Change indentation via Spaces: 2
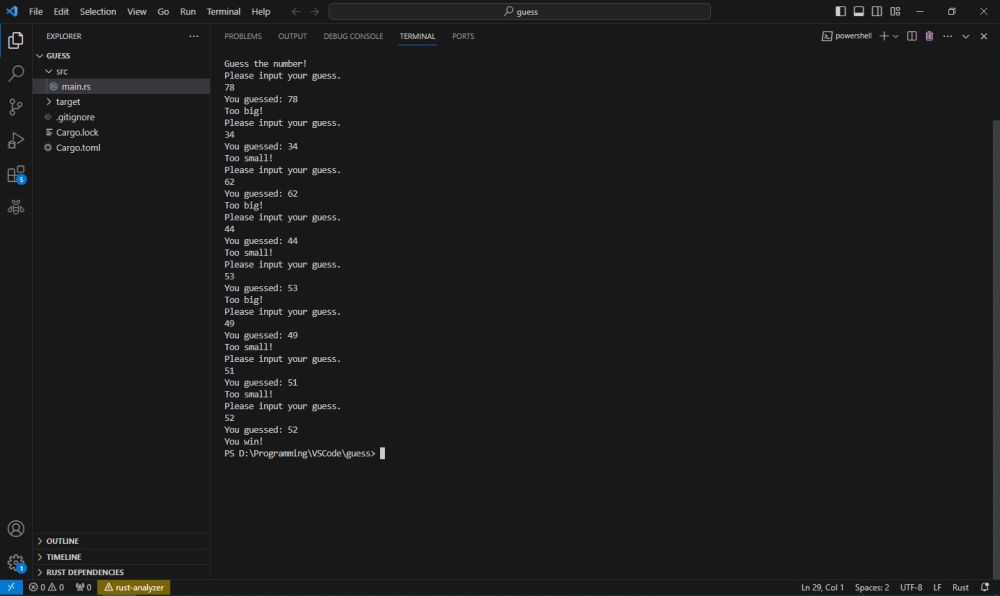This screenshot has width=1000, height=596. [x=872, y=587]
